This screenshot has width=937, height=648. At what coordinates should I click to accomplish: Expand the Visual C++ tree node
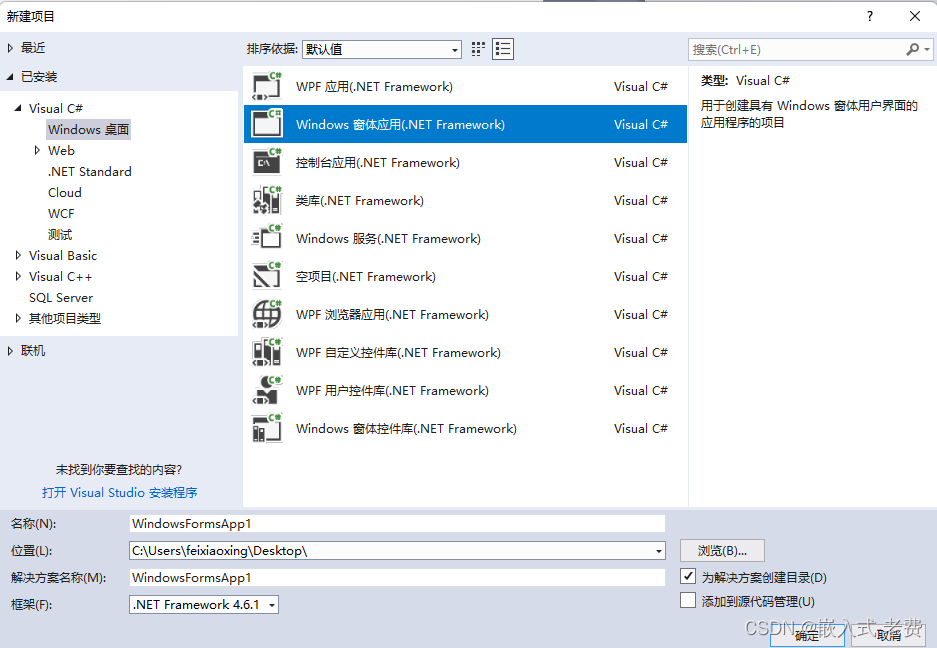[18, 276]
